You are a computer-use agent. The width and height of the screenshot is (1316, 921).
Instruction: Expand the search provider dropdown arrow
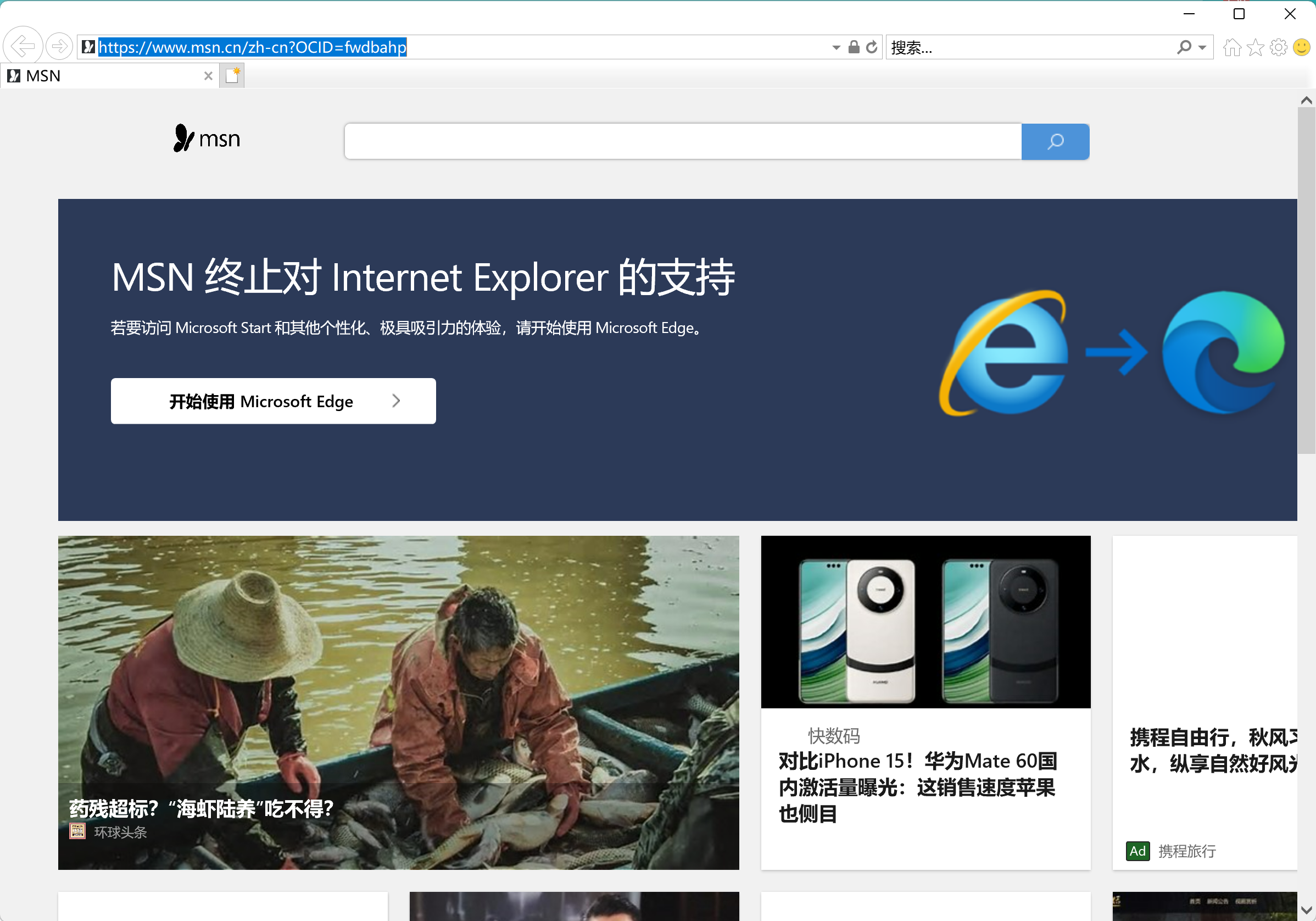pos(1202,48)
